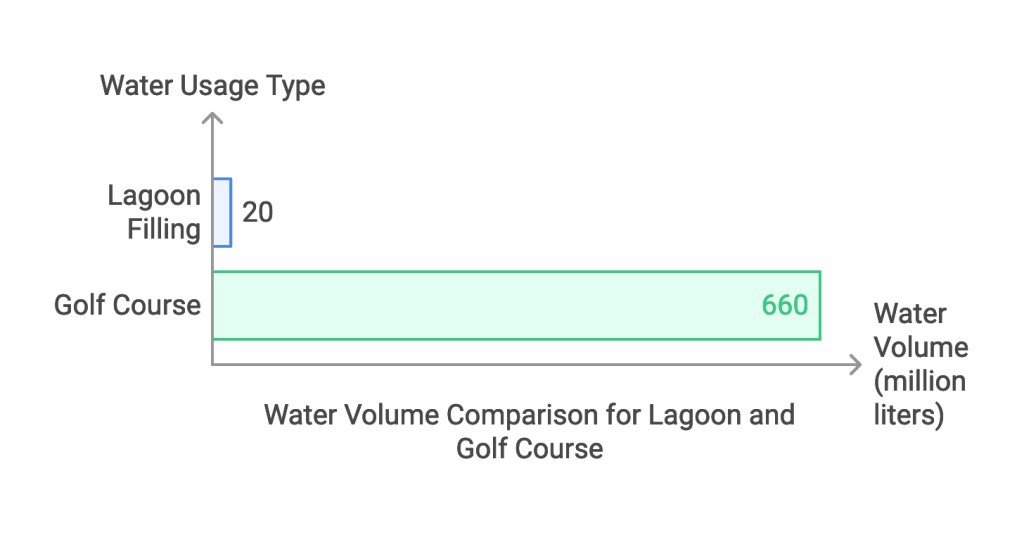Viewport: 1024px width, 535px height.
Task: Click the vertical axis line above the Lagoon bar
Action: [212, 152]
